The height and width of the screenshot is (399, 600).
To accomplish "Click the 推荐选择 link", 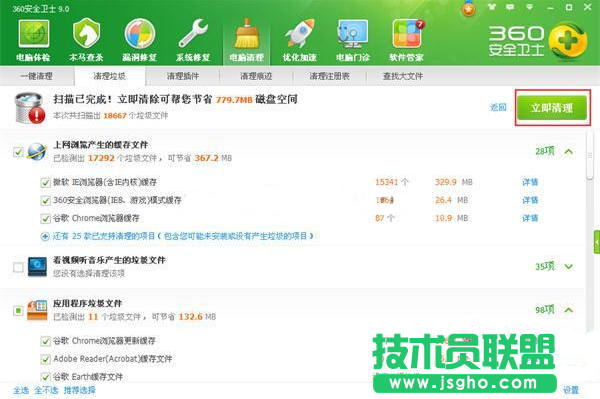I will tap(80, 390).
